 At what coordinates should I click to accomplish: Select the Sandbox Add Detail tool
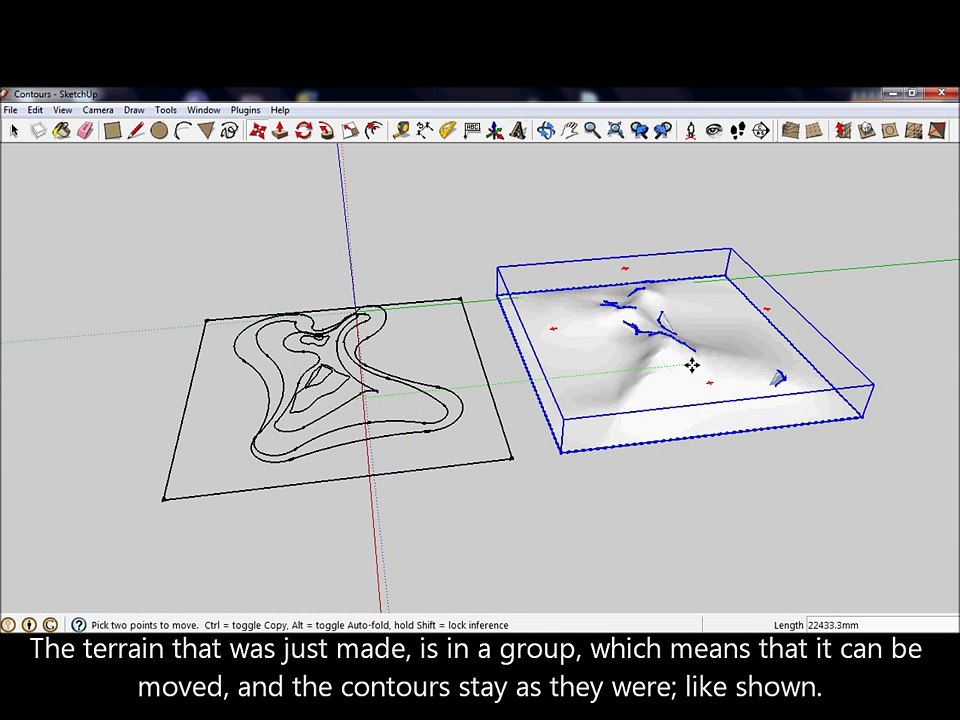pos(913,130)
